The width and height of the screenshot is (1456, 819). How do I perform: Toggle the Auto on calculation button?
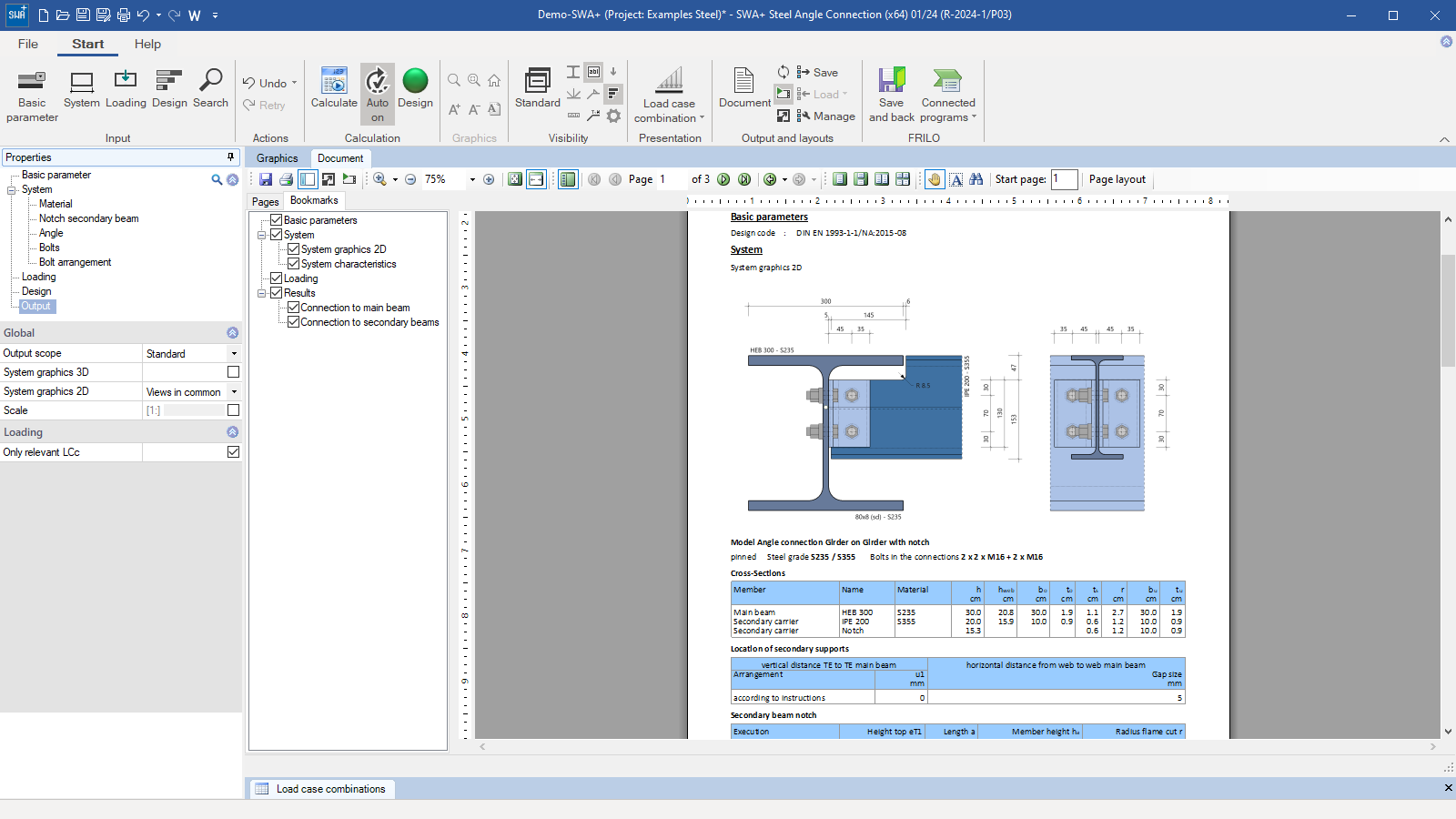(x=378, y=94)
